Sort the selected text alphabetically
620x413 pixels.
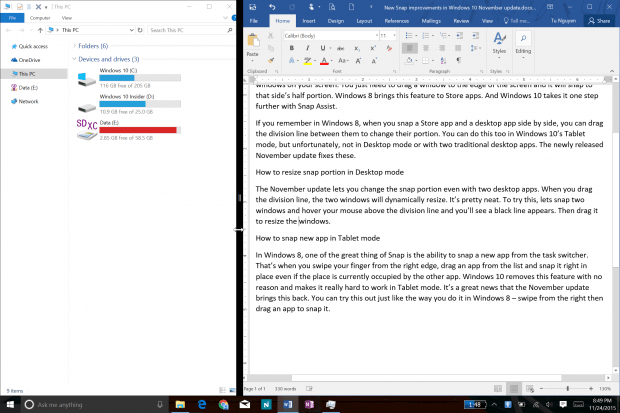pos(443,61)
